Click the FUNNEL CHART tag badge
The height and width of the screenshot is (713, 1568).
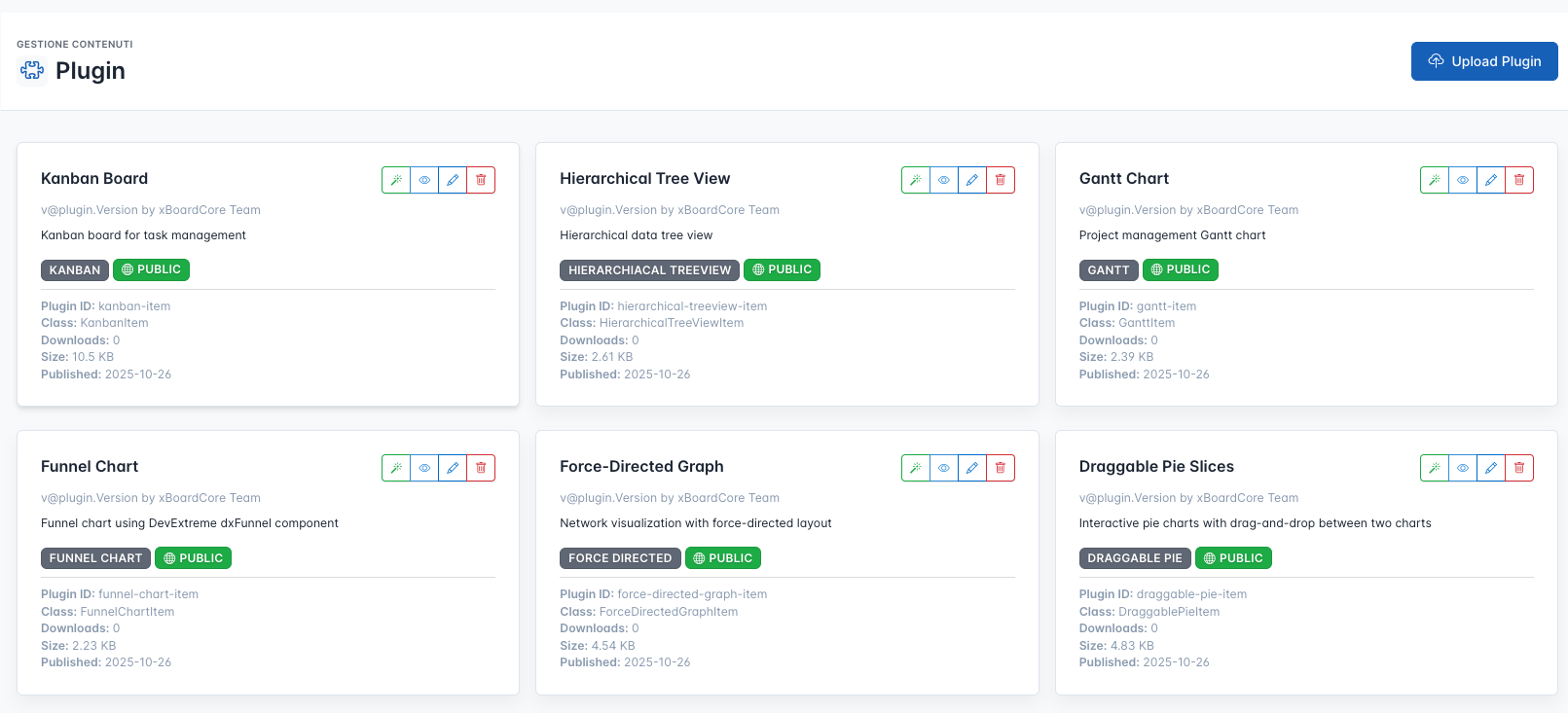(95, 558)
